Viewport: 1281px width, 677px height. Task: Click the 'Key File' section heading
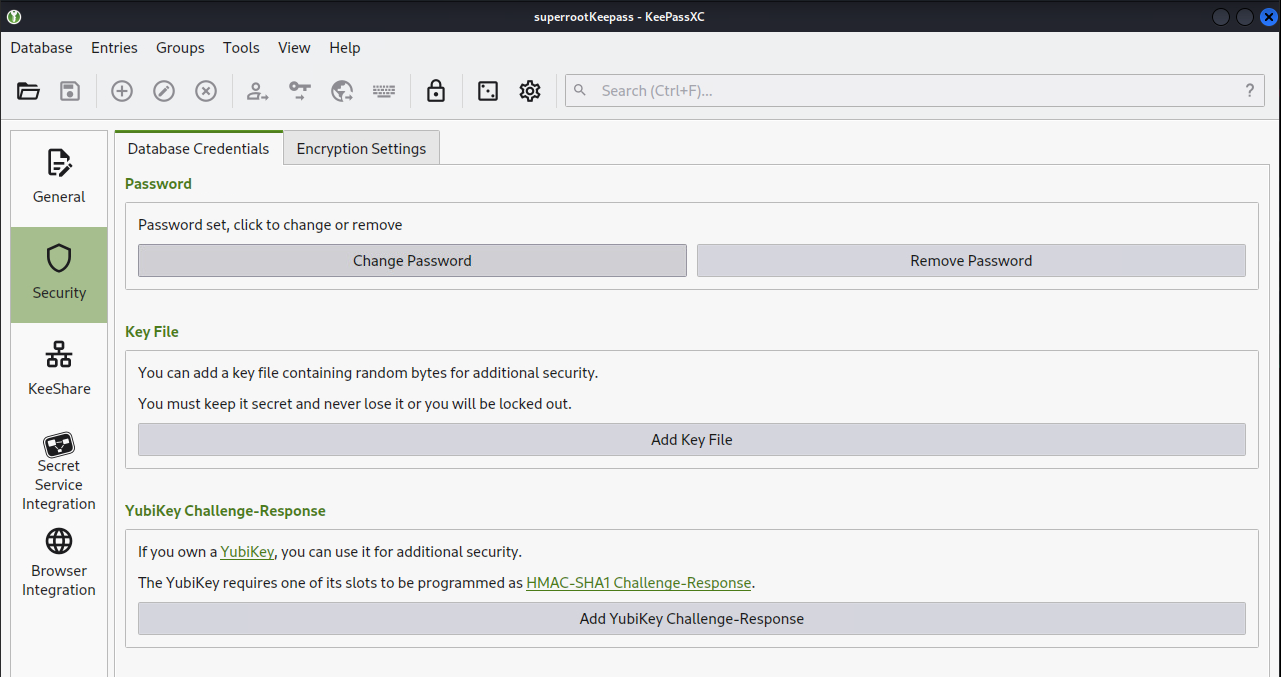click(x=152, y=332)
